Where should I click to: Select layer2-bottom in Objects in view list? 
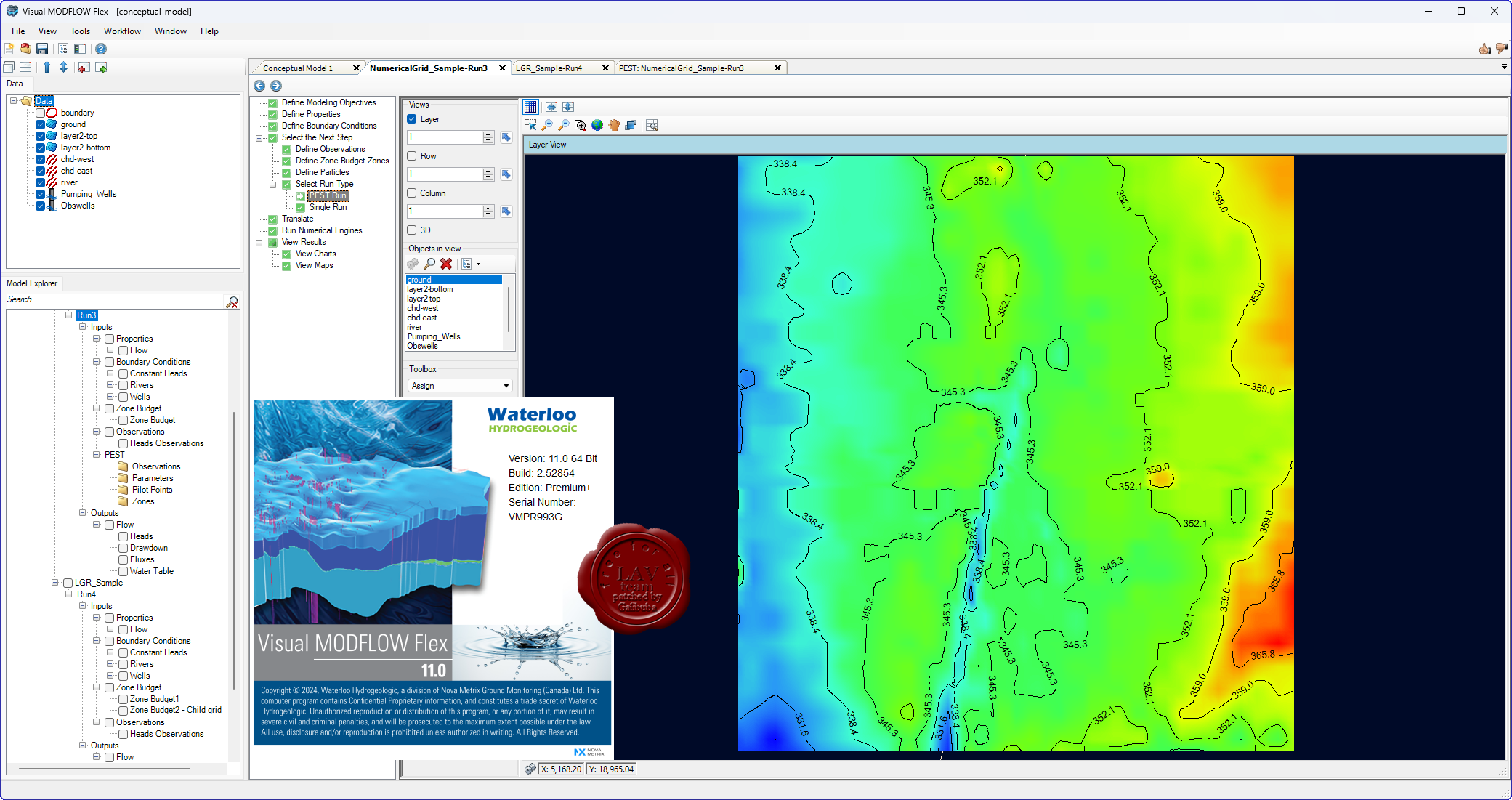pyautogui.click(x=429, y=289)
